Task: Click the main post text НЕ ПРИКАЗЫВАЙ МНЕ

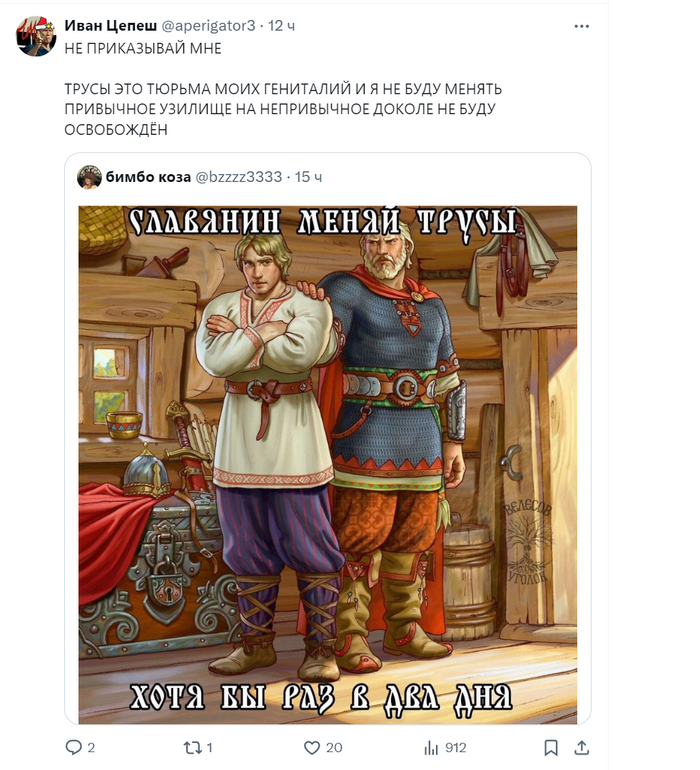Action: click(143, 48)
